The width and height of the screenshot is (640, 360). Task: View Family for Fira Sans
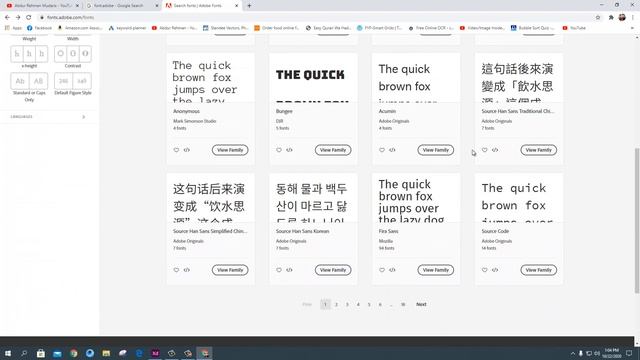(436, 270)
